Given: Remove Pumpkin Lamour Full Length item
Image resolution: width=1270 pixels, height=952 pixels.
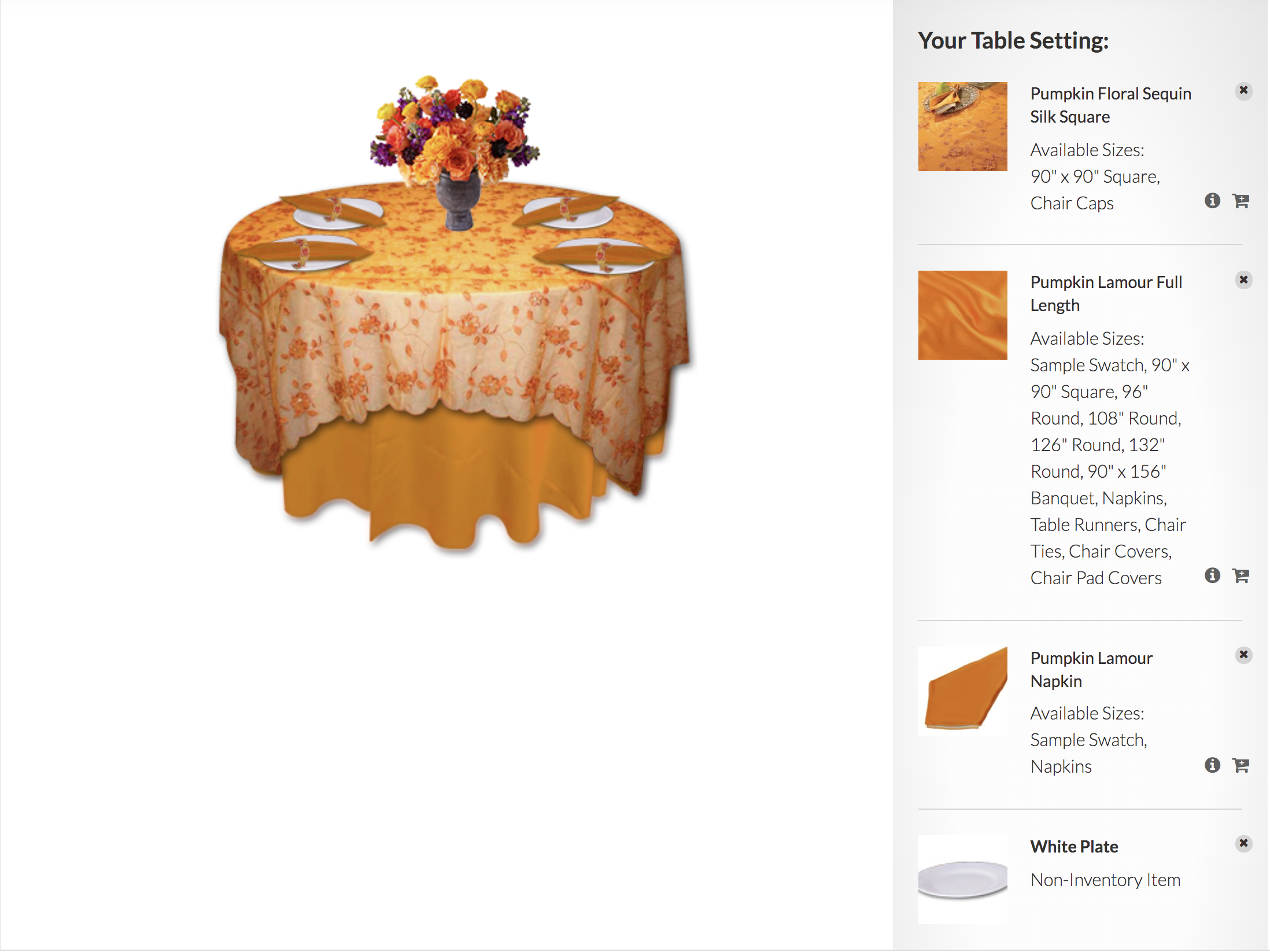Looking at the screenshot, I should (1243, 280).
